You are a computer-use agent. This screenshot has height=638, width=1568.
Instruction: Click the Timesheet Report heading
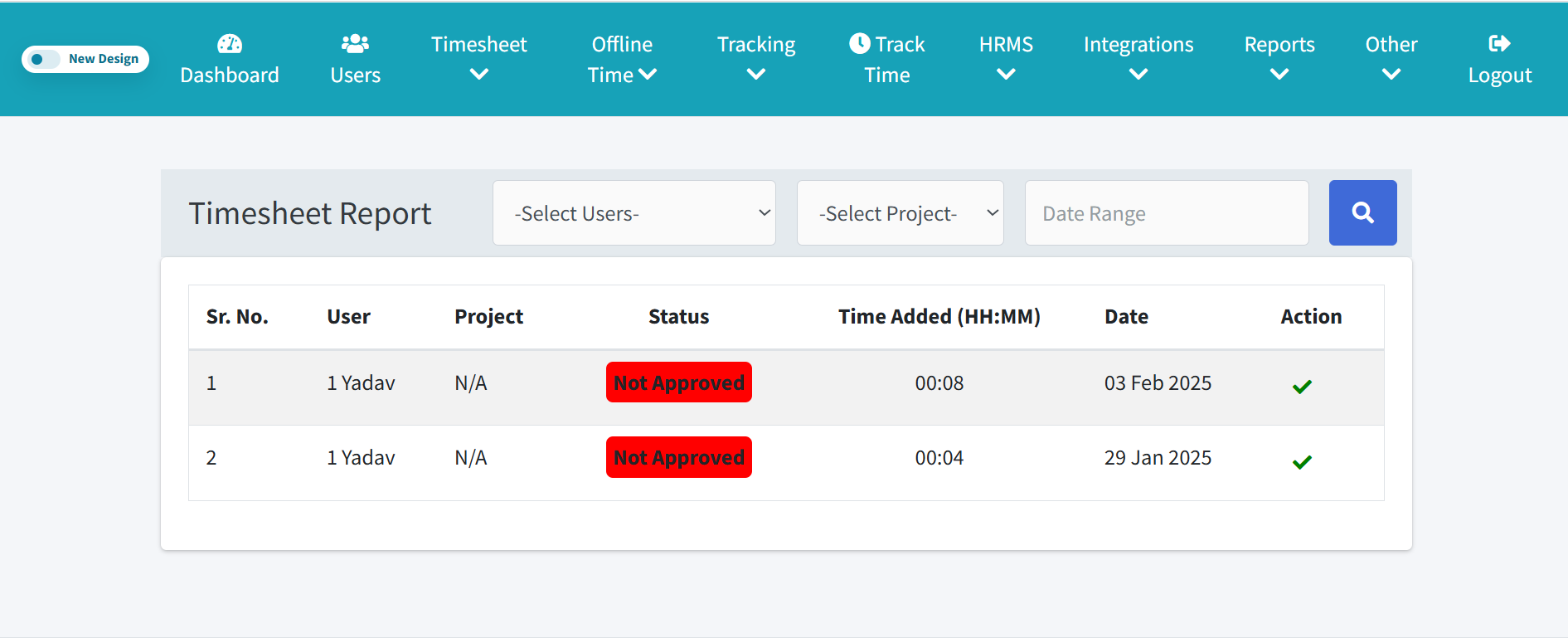coord(310,214)
